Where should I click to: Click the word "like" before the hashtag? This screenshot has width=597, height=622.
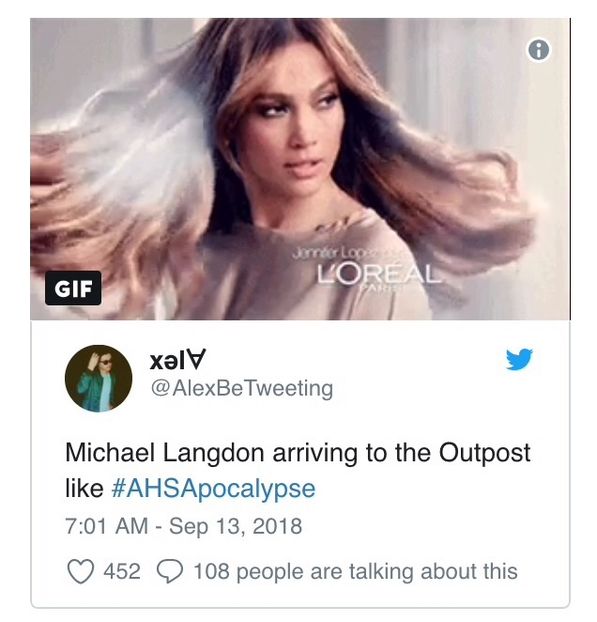point(84,488)
